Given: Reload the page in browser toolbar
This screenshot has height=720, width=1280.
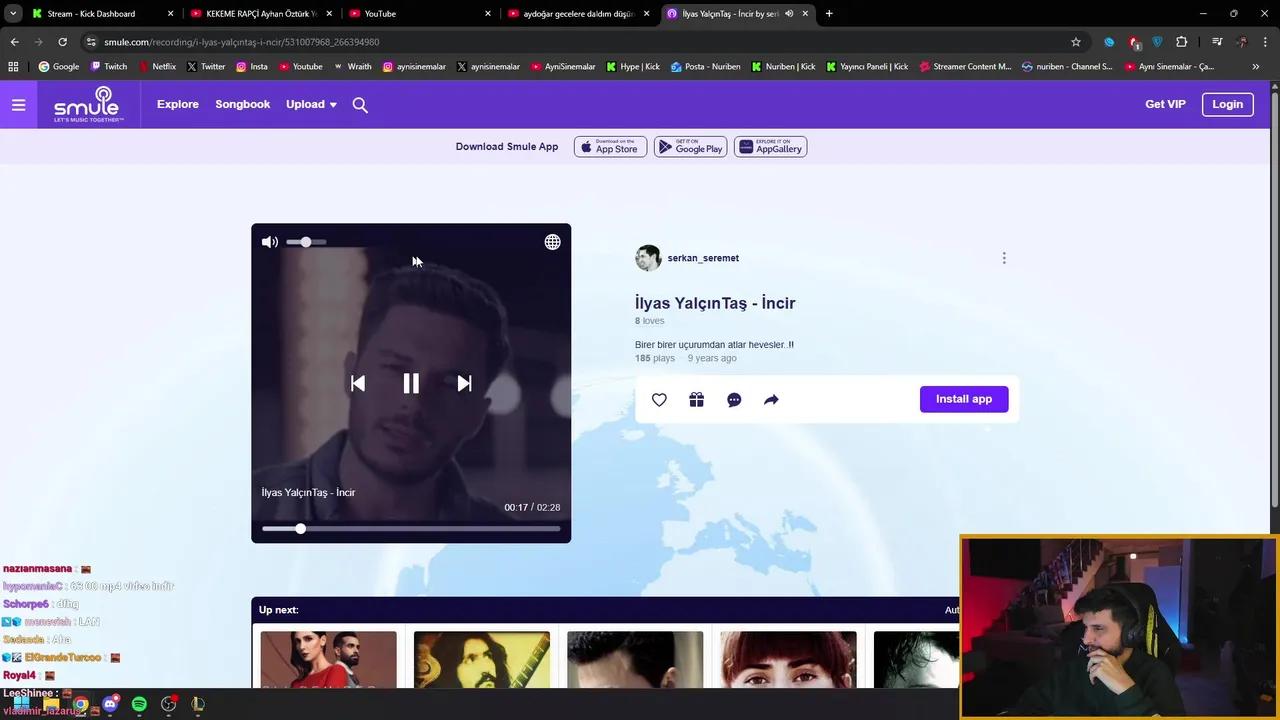Looking at the screenshot, I should [x=62, y=42].
